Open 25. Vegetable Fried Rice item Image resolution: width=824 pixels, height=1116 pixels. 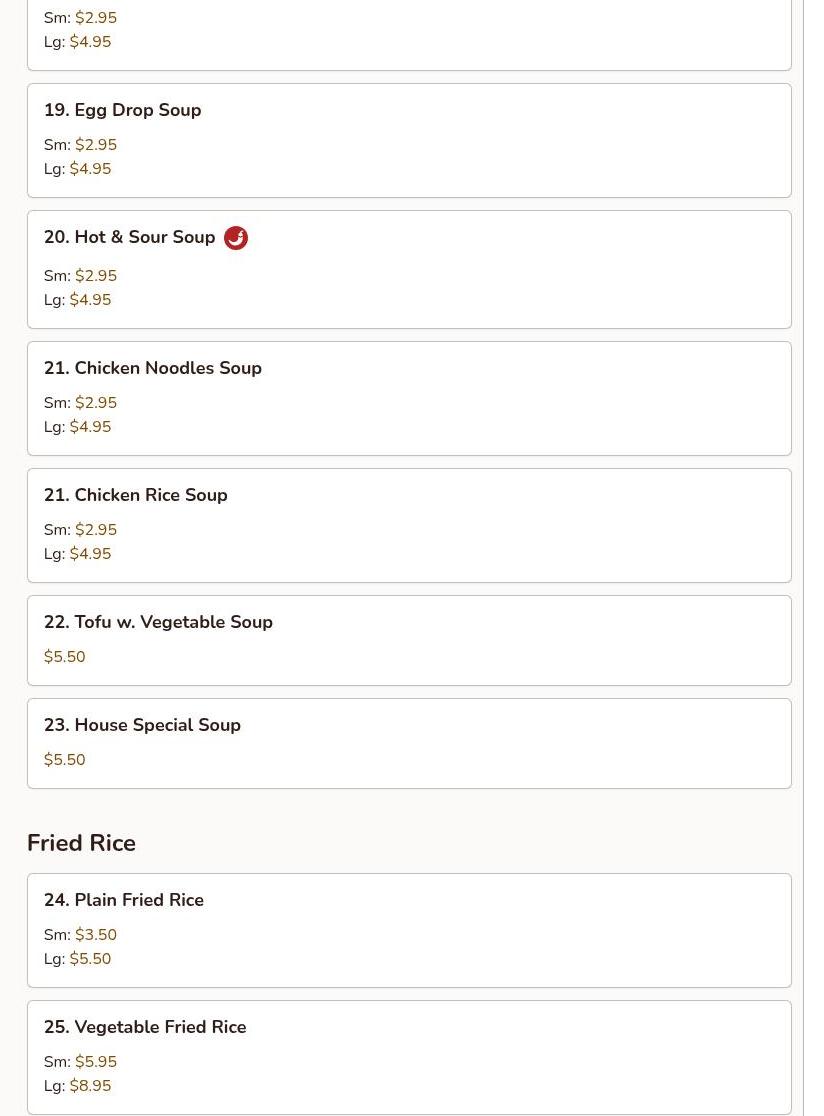pos(409,1058)
